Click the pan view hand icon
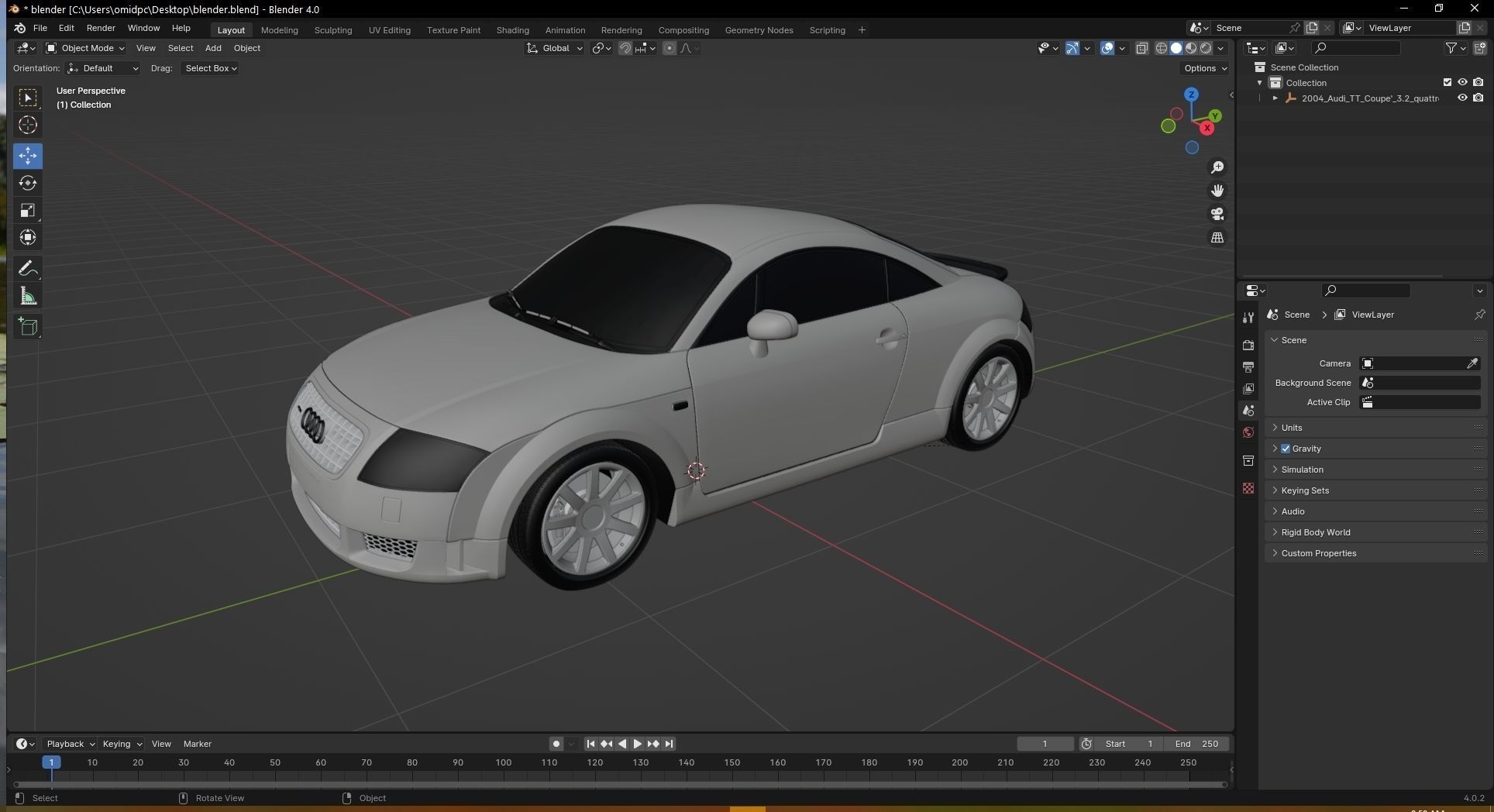 pos(1217,191)
